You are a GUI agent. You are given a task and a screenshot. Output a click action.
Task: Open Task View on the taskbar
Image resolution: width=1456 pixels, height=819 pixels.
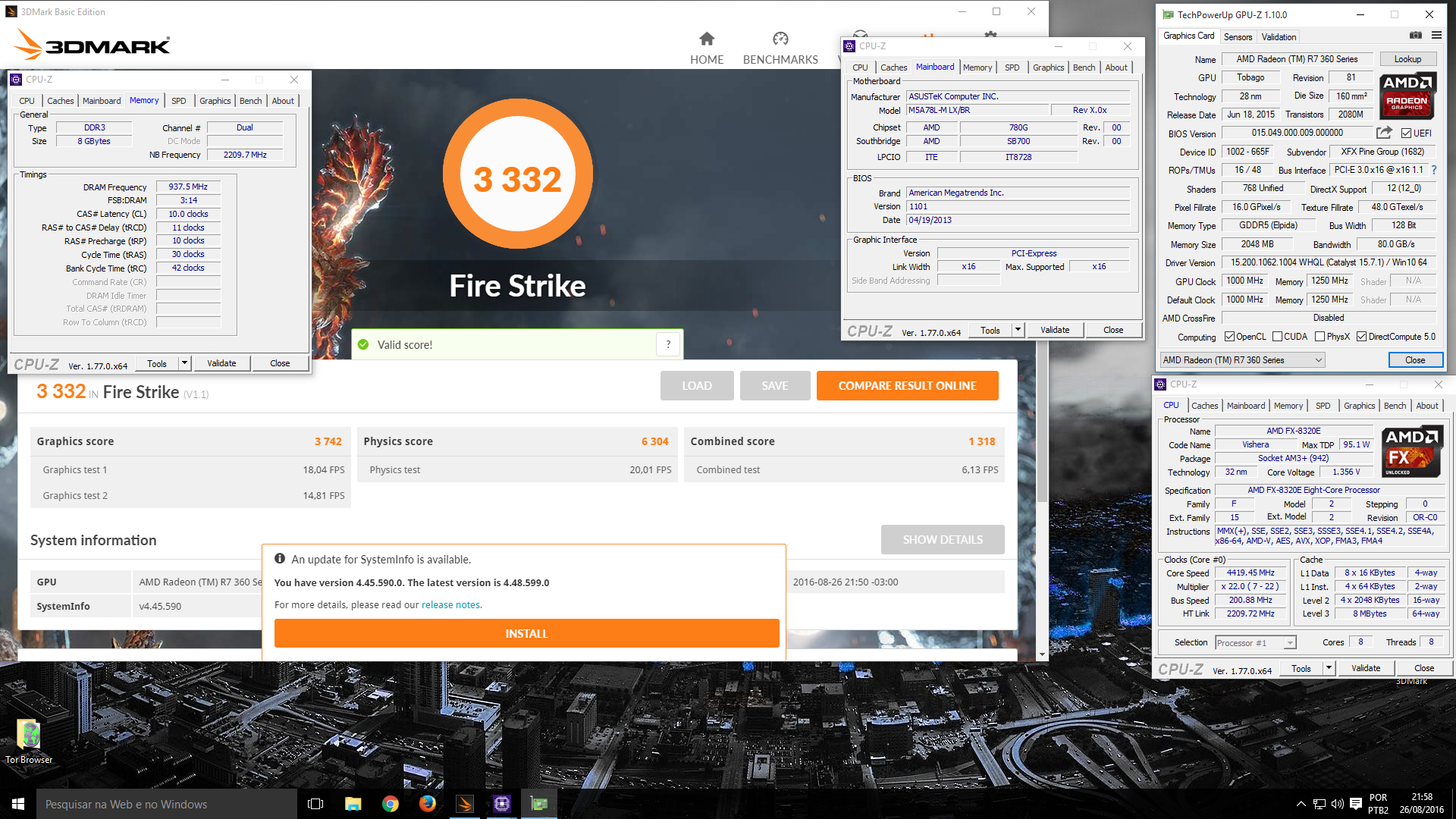point(315,804)
